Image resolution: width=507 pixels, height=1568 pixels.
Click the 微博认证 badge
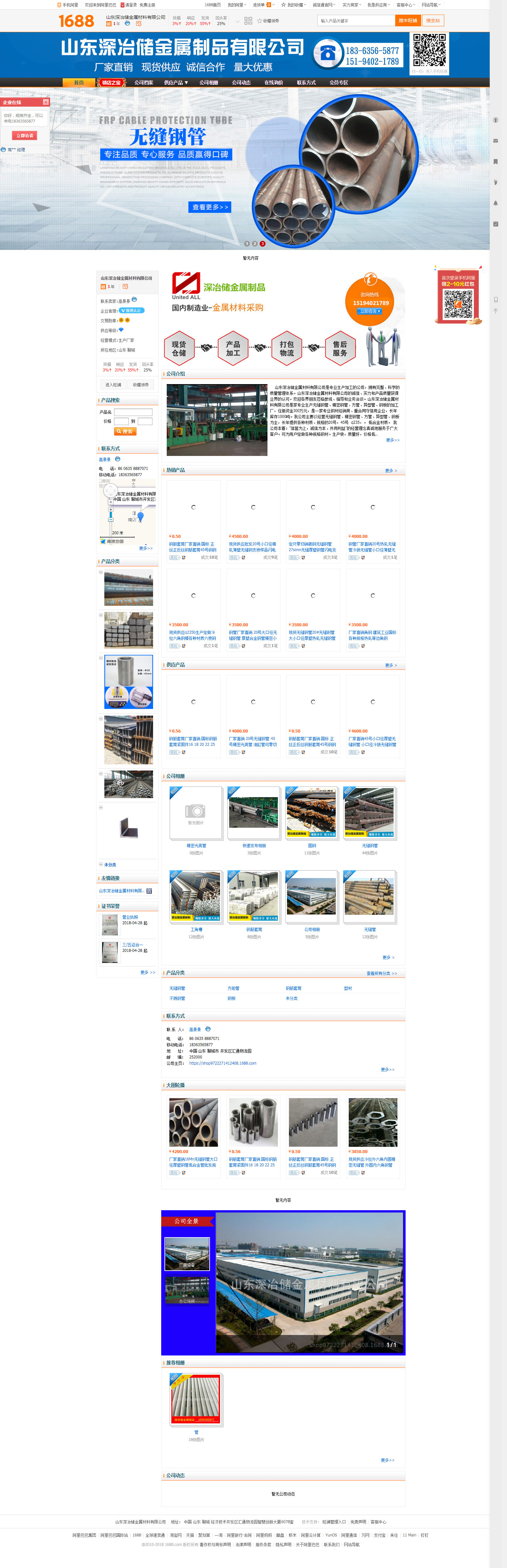click(131, 310)
